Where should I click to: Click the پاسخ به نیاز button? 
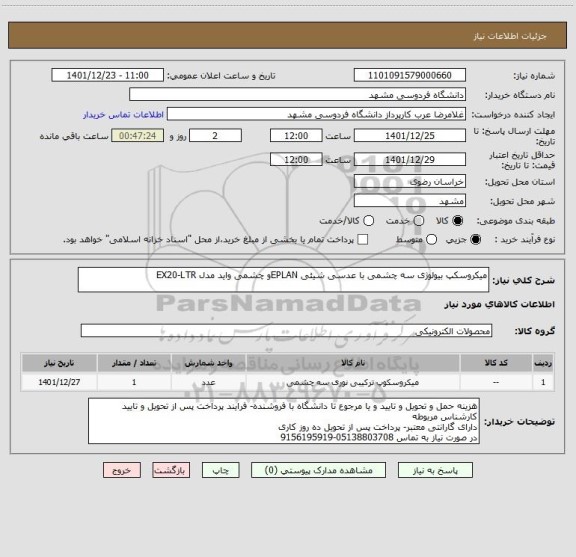pos(435,470)
